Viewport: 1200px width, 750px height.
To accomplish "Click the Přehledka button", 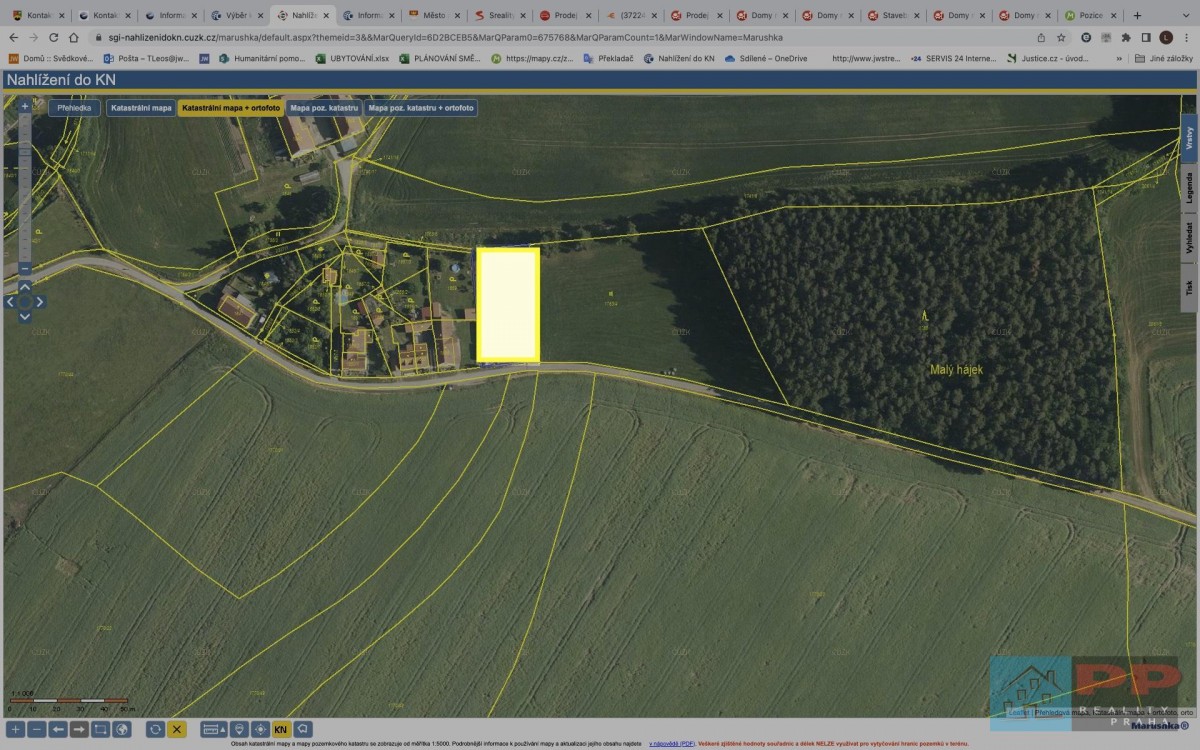I will [x=75, y=107].
